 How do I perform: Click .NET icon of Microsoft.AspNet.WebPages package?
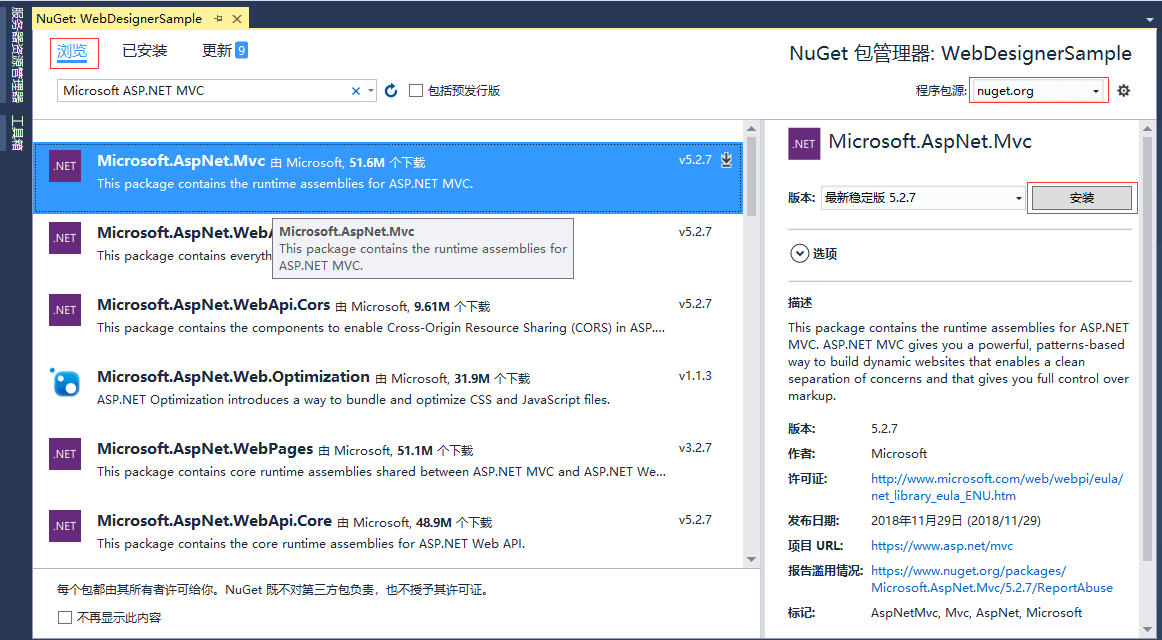(65, 453)
